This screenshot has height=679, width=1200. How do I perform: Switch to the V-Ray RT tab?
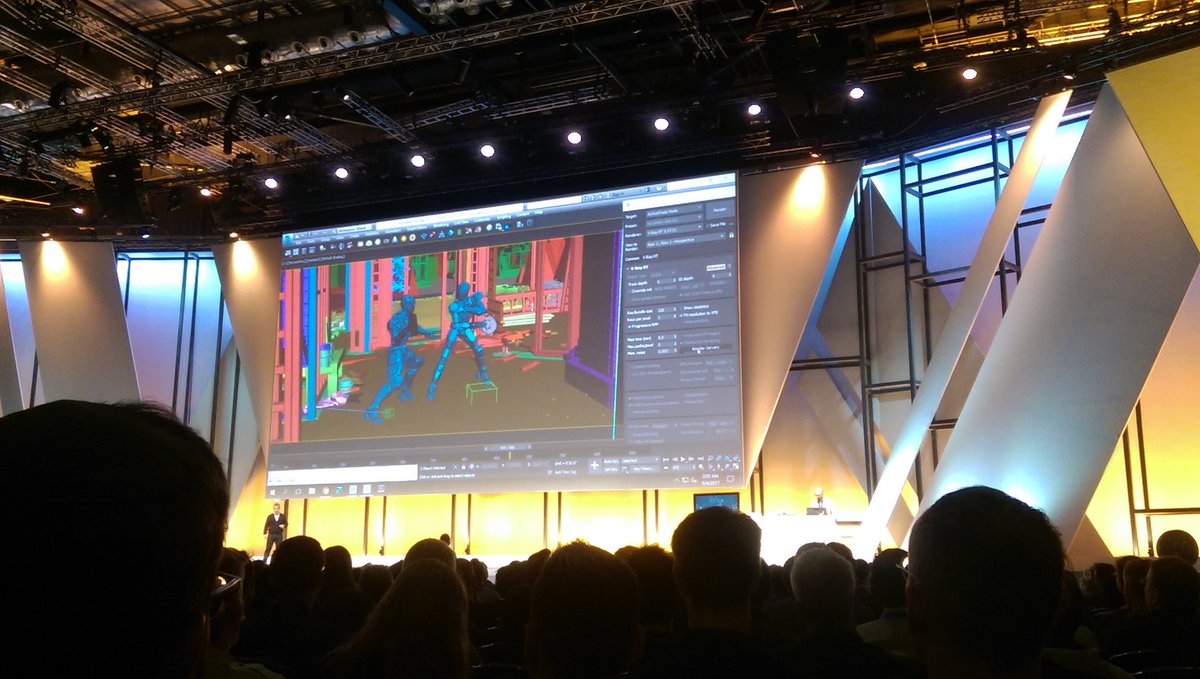[651, 258]
